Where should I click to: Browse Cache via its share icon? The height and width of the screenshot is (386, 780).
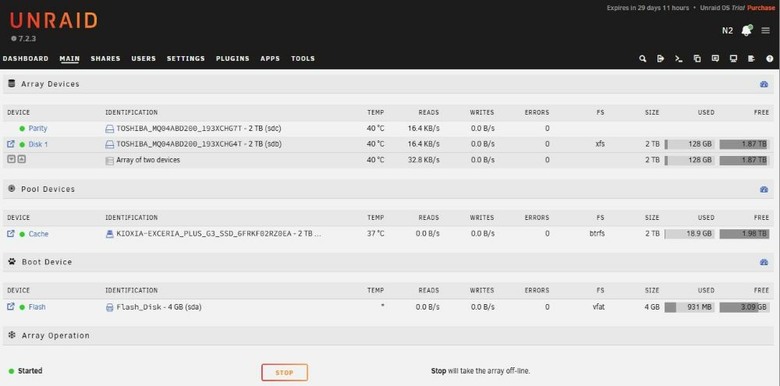pyautogui.click(x=11, y=233)
